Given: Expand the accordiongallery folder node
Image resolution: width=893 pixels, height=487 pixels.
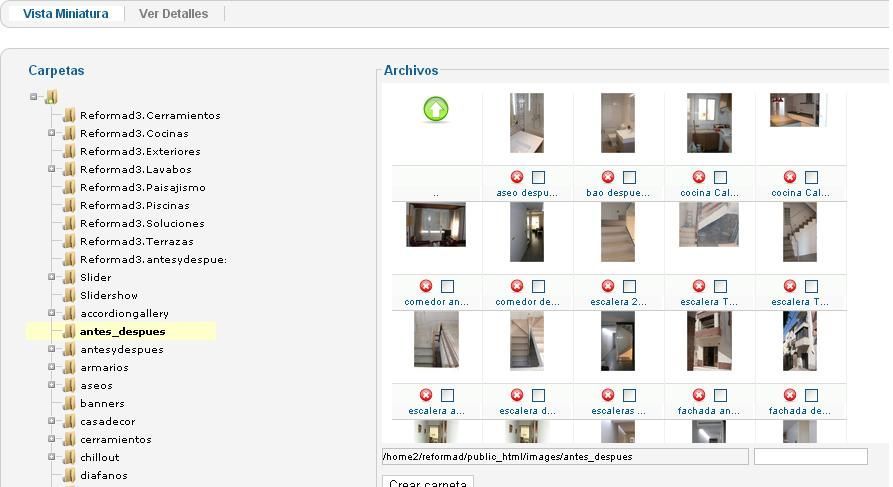Looking at the screenshot, I should (x=52, y=313).
